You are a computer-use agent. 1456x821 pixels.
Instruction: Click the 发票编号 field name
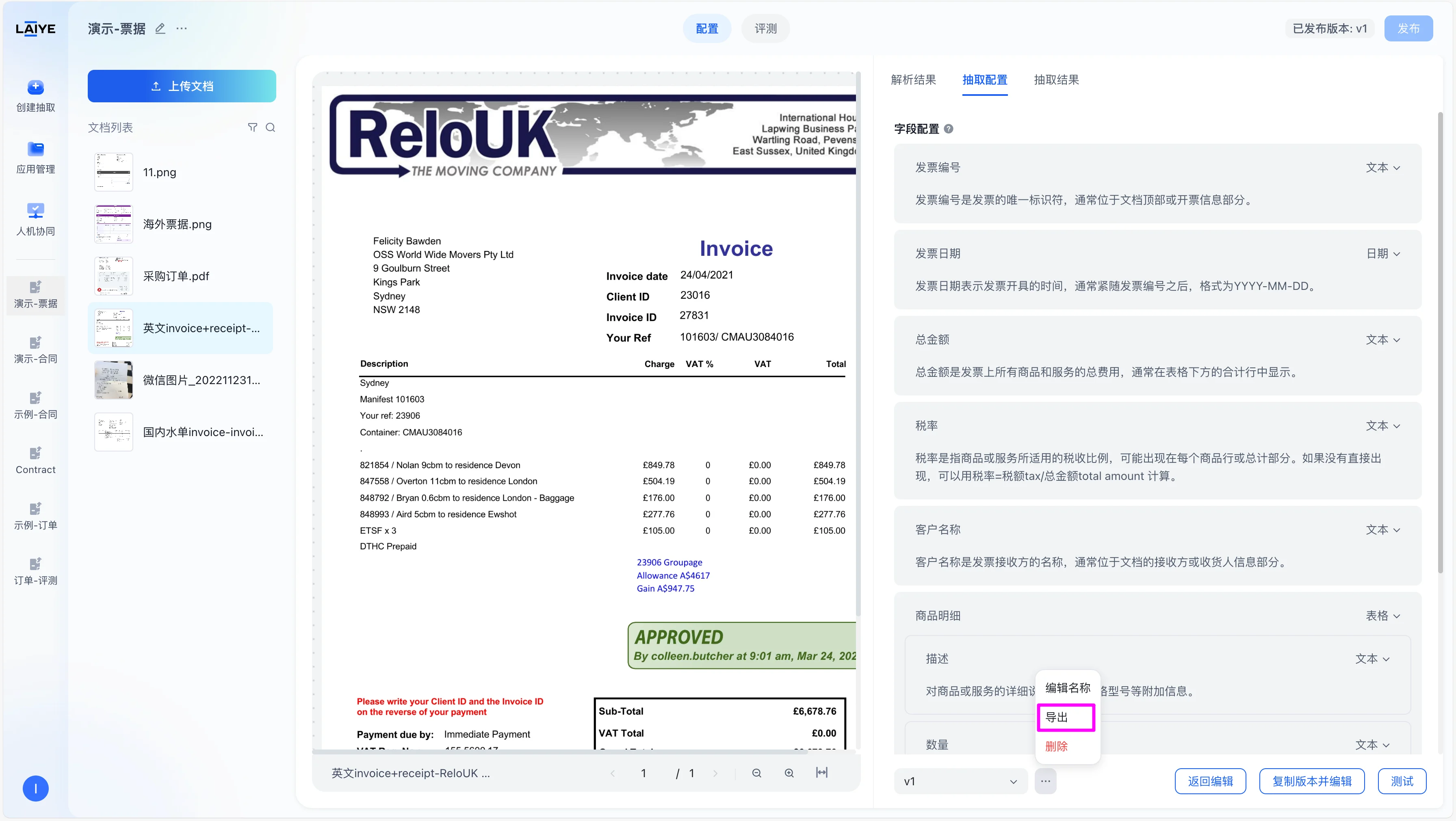coord(938,167)
